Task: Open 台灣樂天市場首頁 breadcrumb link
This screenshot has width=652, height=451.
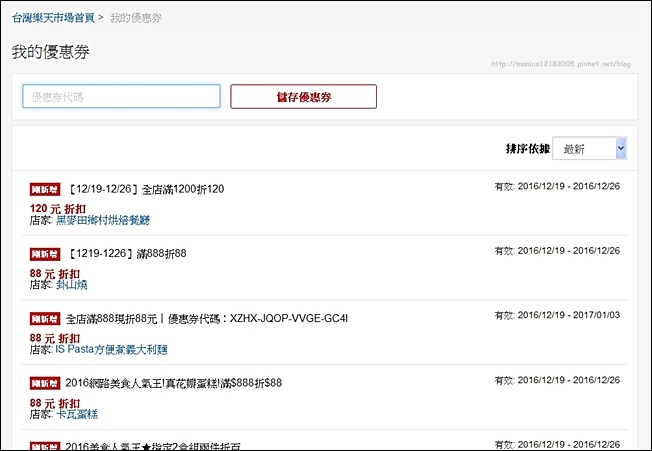Action: point(53,18)
